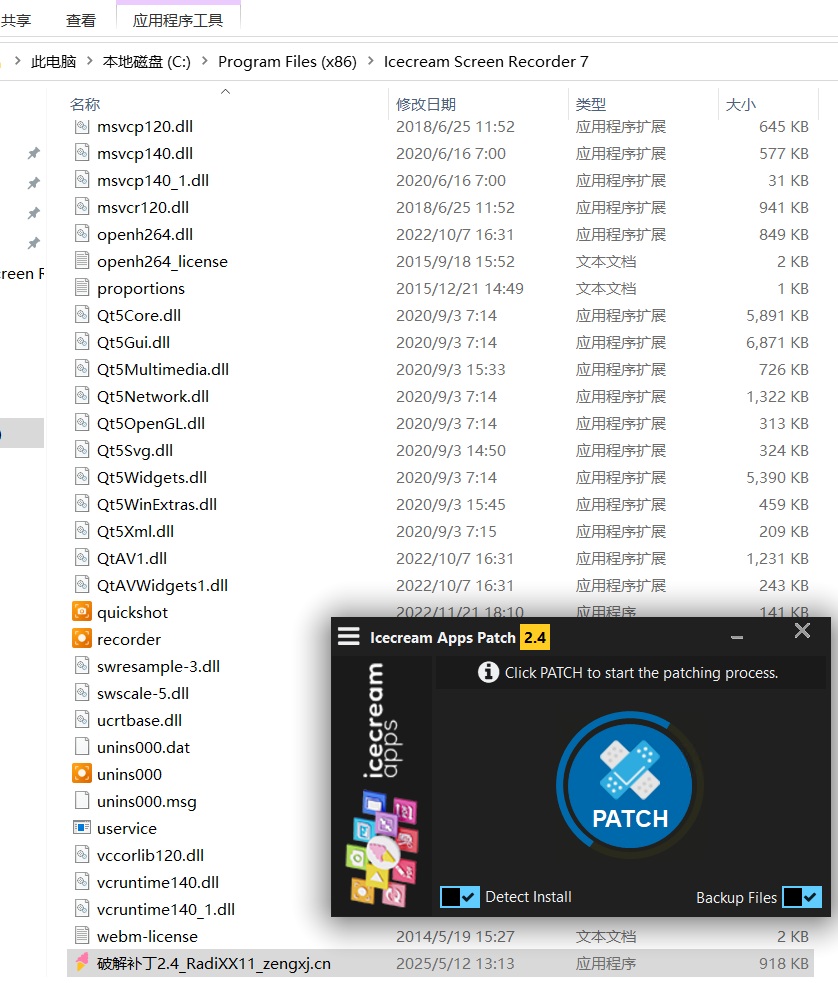Select the QtAV1.dll file name

(x=132, y=559)
